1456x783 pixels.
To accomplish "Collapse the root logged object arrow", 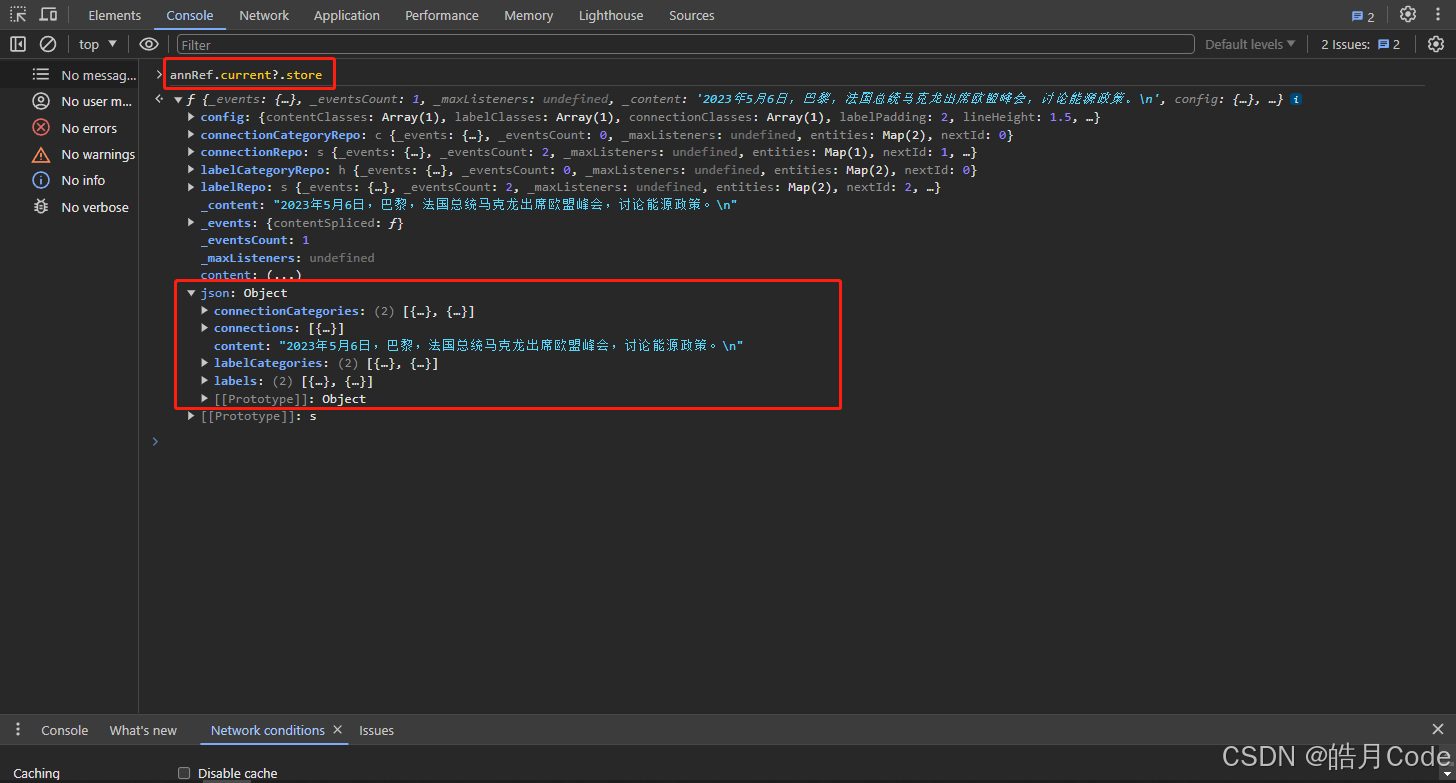I will click(x=178, y=100).
